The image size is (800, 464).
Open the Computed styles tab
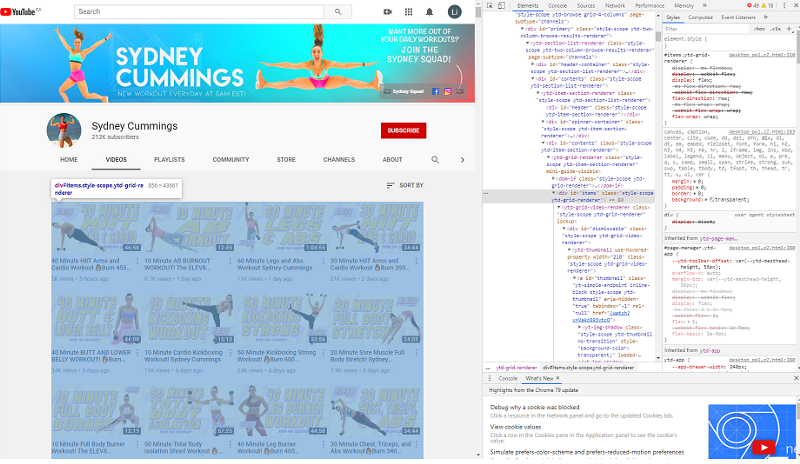click(x=700, y=17)
